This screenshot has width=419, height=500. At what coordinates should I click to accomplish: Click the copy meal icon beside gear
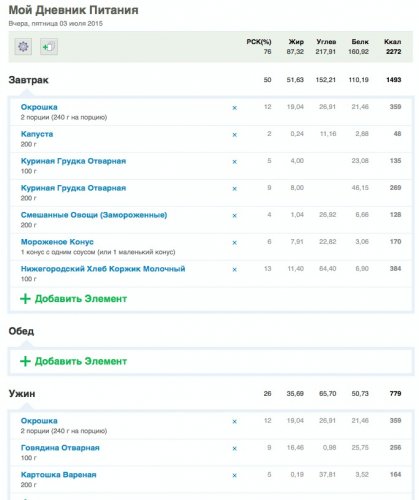(49, 47)
